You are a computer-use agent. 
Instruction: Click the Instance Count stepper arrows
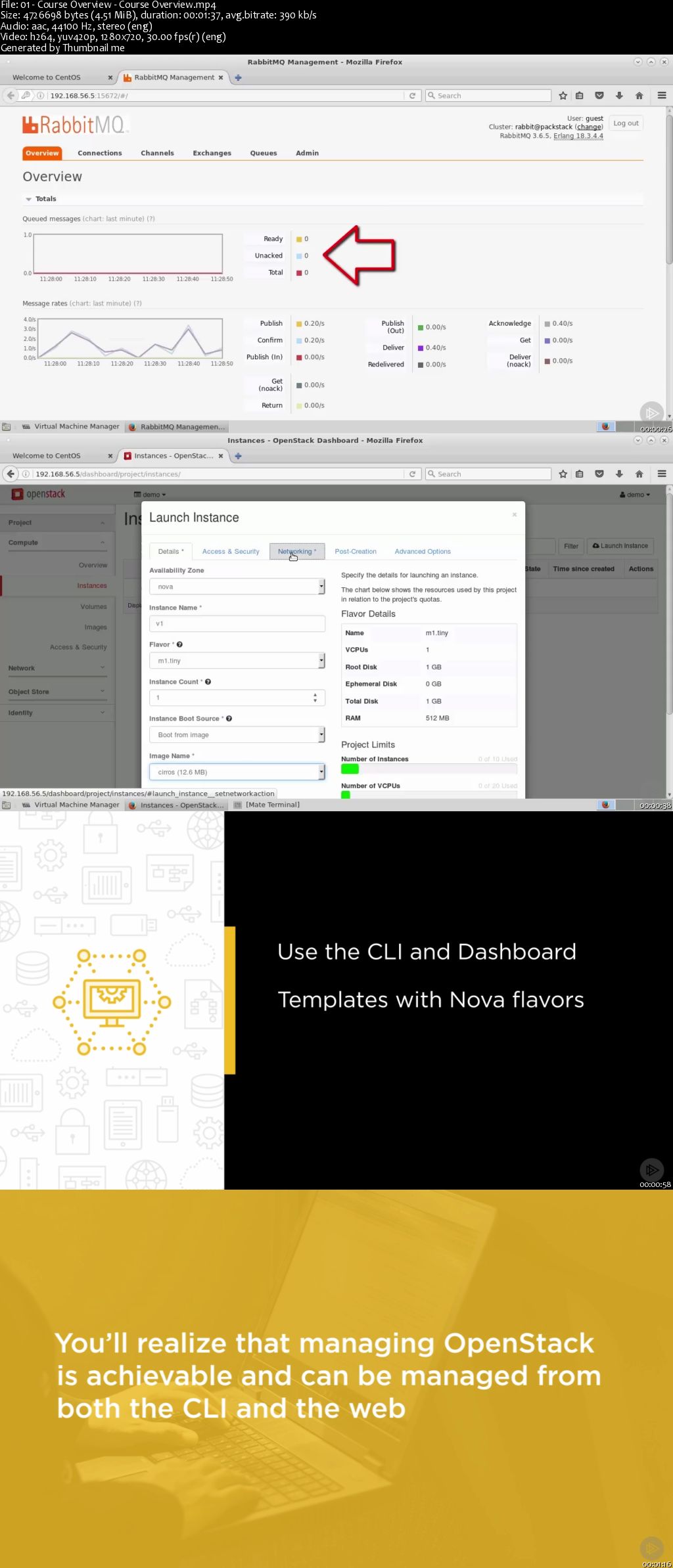[x=315, y=698]
